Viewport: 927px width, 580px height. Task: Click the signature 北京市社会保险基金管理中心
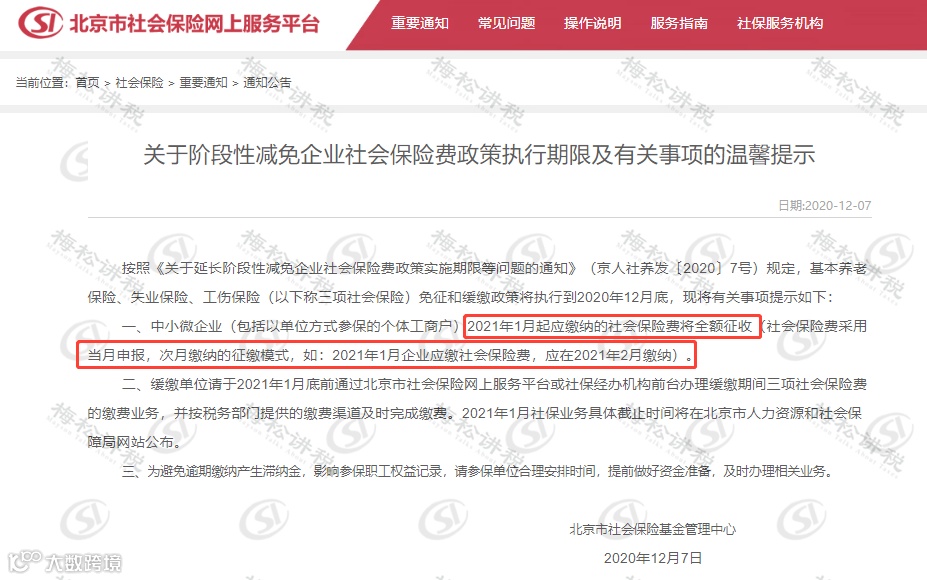[653, 529]
